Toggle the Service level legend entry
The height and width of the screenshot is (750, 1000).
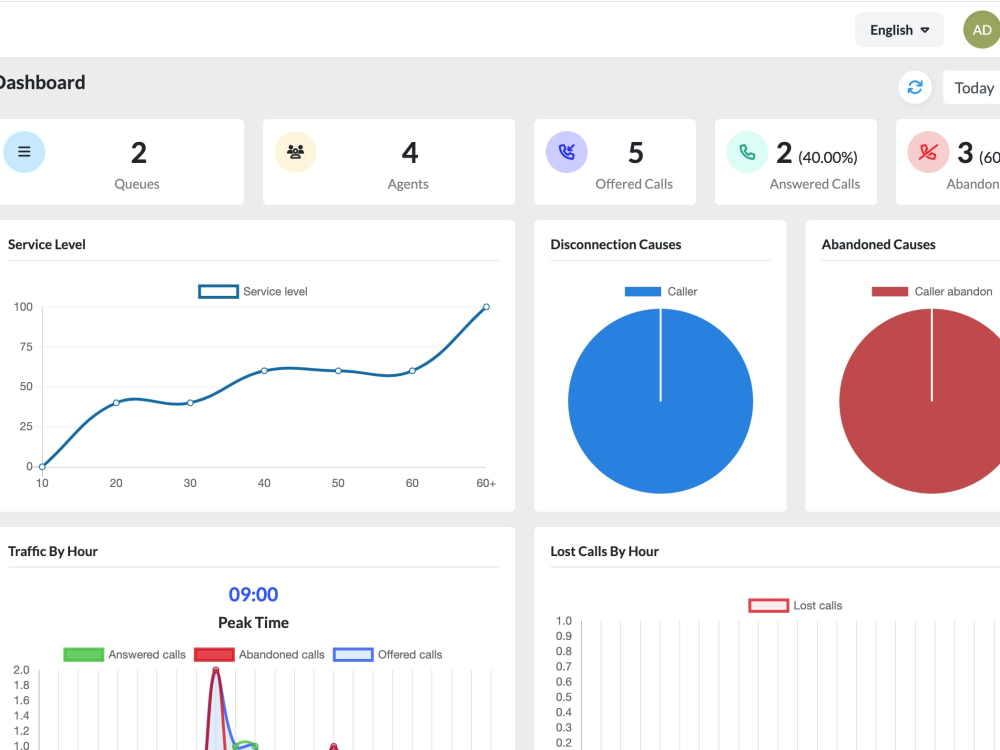253,291
